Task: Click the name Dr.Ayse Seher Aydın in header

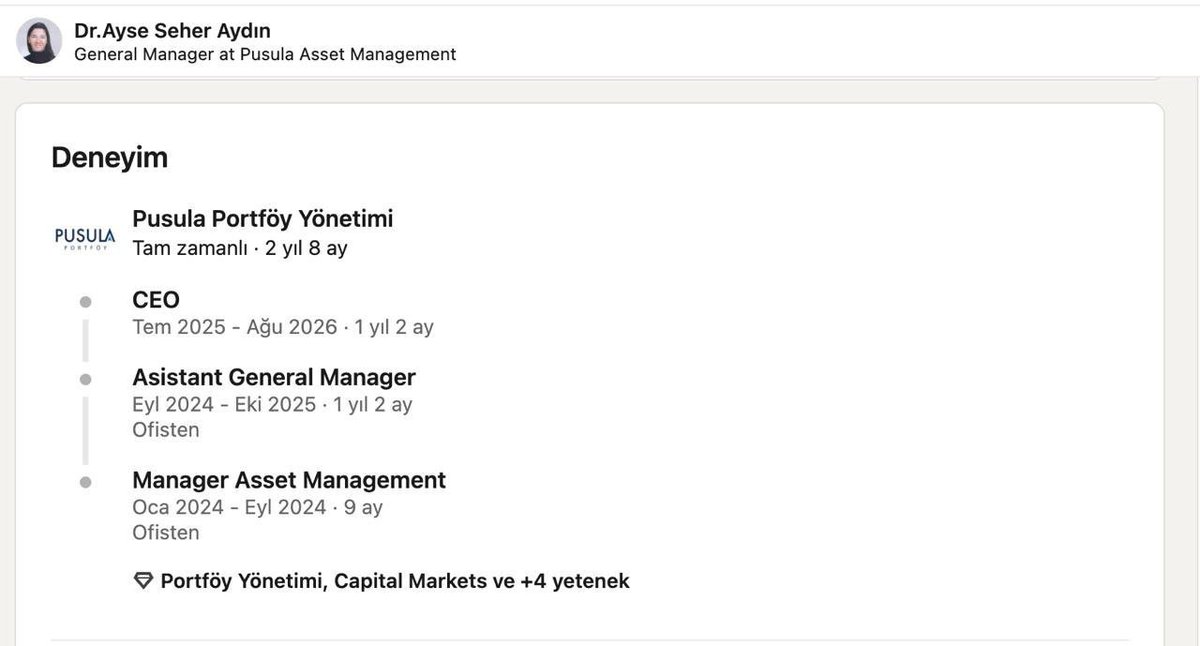Action: click(172, 30)
